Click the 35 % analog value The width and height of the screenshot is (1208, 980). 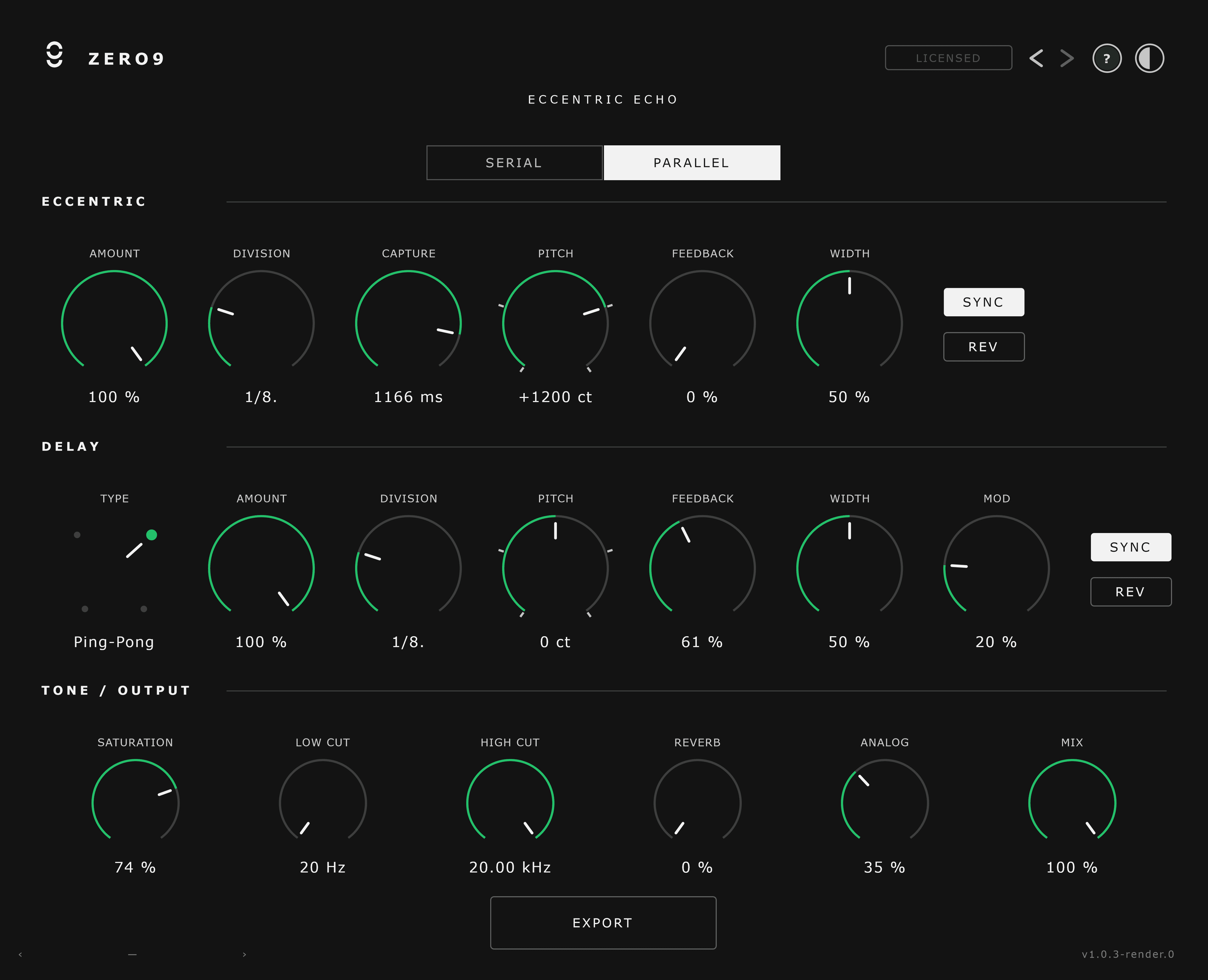pyautogui.click(x=884, y=867)
